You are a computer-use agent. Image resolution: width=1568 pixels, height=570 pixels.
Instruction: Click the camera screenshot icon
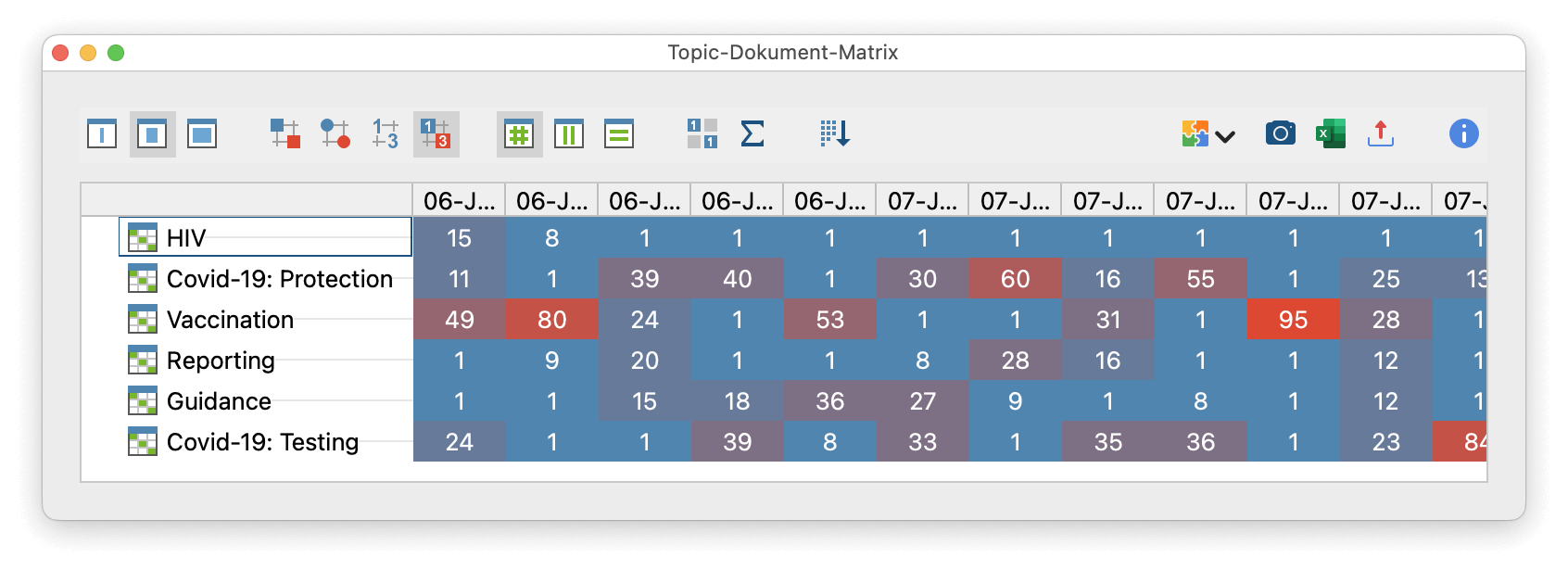(1280, 133)
